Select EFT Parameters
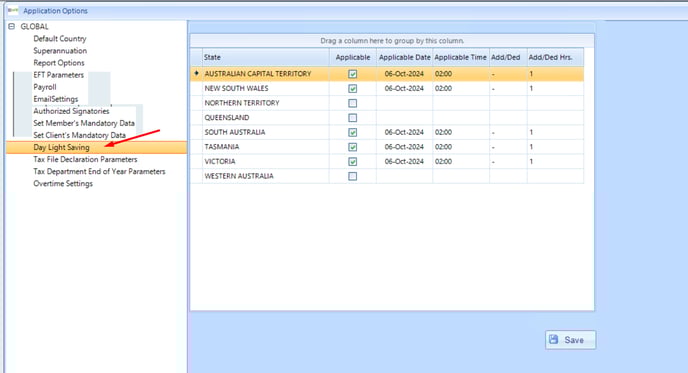Viewport: 688px width, 373px height. (x=58, y=75)
